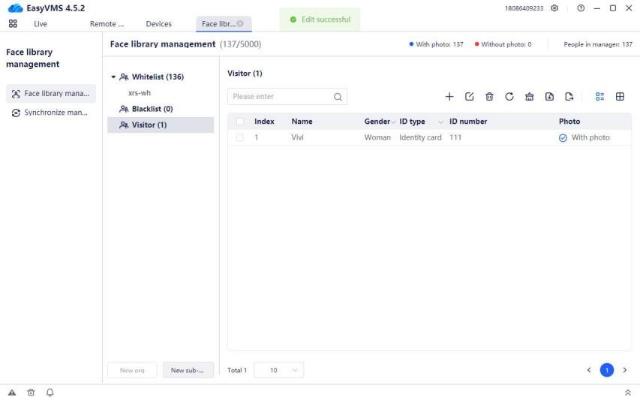Screen dimensions: 640x400
Task: Expand the bottom panel with double chevron
Action: pyautogui.click(x=627, y=392)
